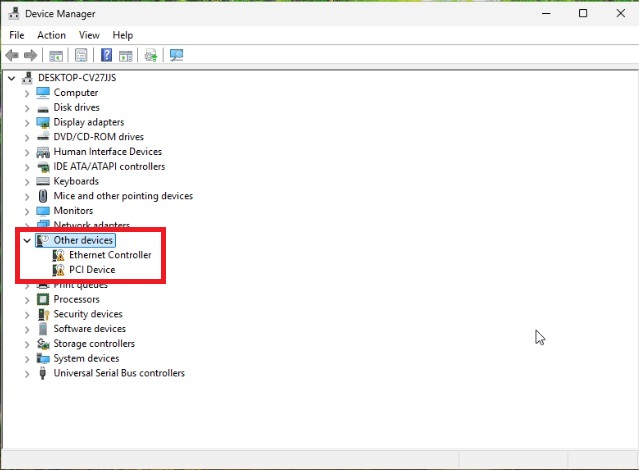Screen dimensions: 639x470
Task: Click the Scan for hardware changes monitor icon
Action: [x=177, y=55]
